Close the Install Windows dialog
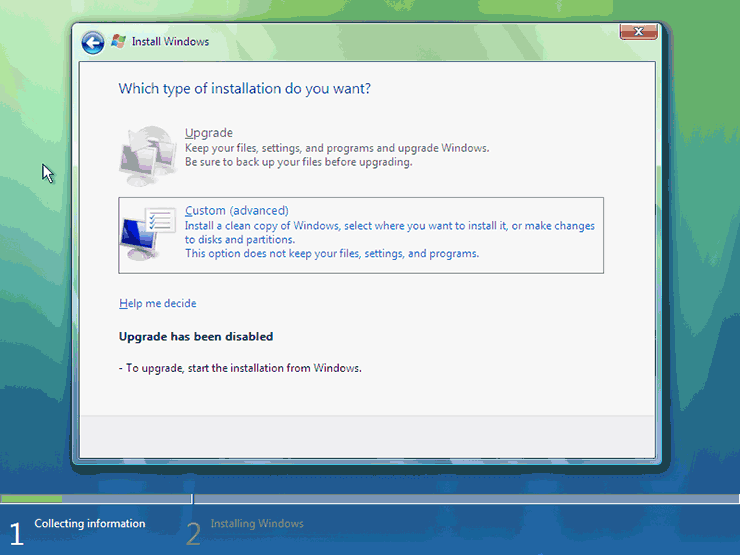The width and height of the screenshot is (740, 555). click(x=639, y=32)
